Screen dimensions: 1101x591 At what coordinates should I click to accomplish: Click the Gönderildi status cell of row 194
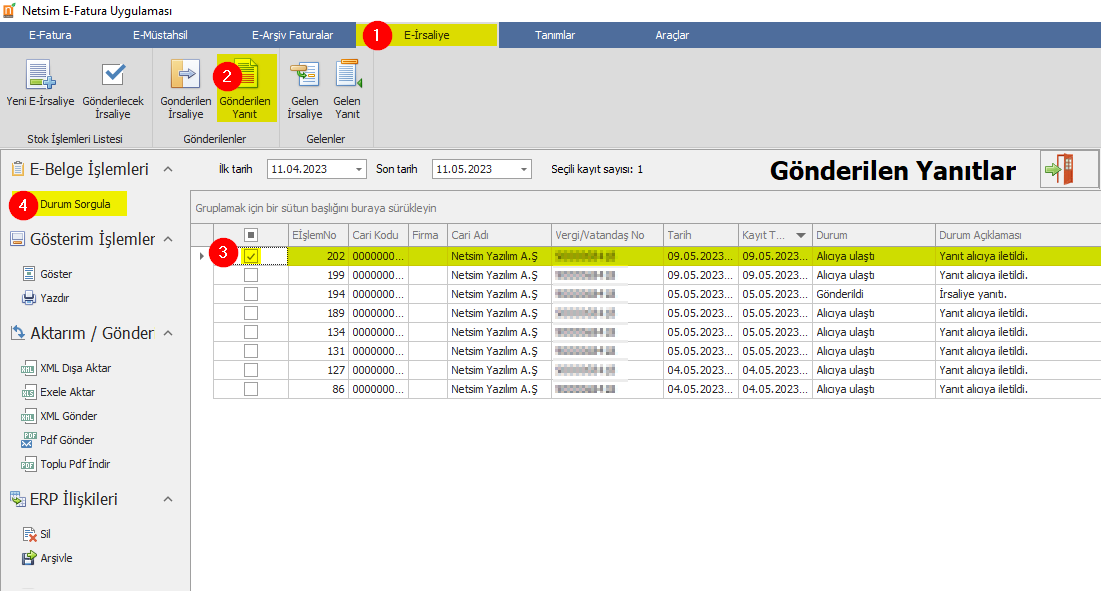pos(873,294)
